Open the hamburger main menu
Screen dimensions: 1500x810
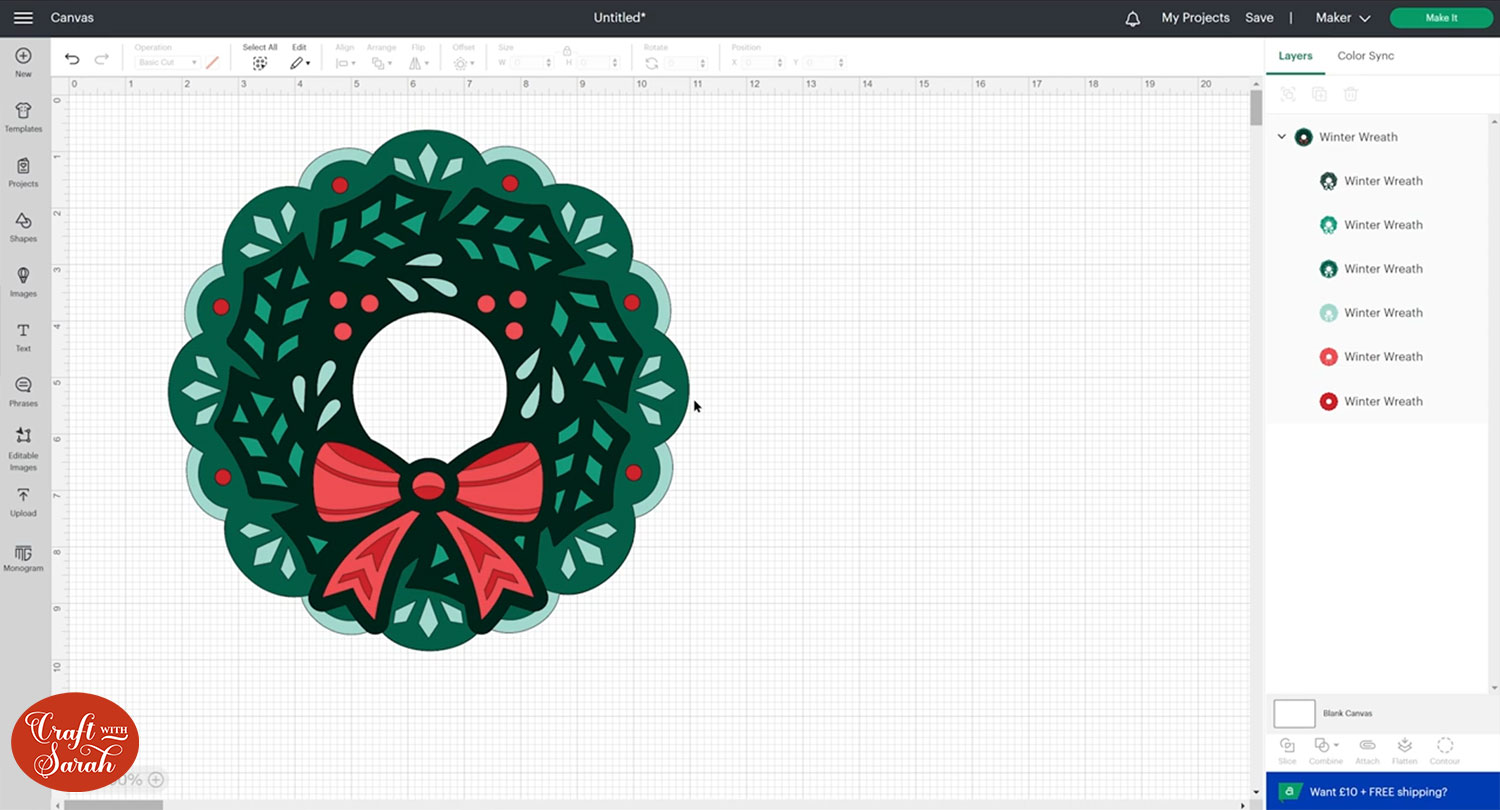coord(23,18)
